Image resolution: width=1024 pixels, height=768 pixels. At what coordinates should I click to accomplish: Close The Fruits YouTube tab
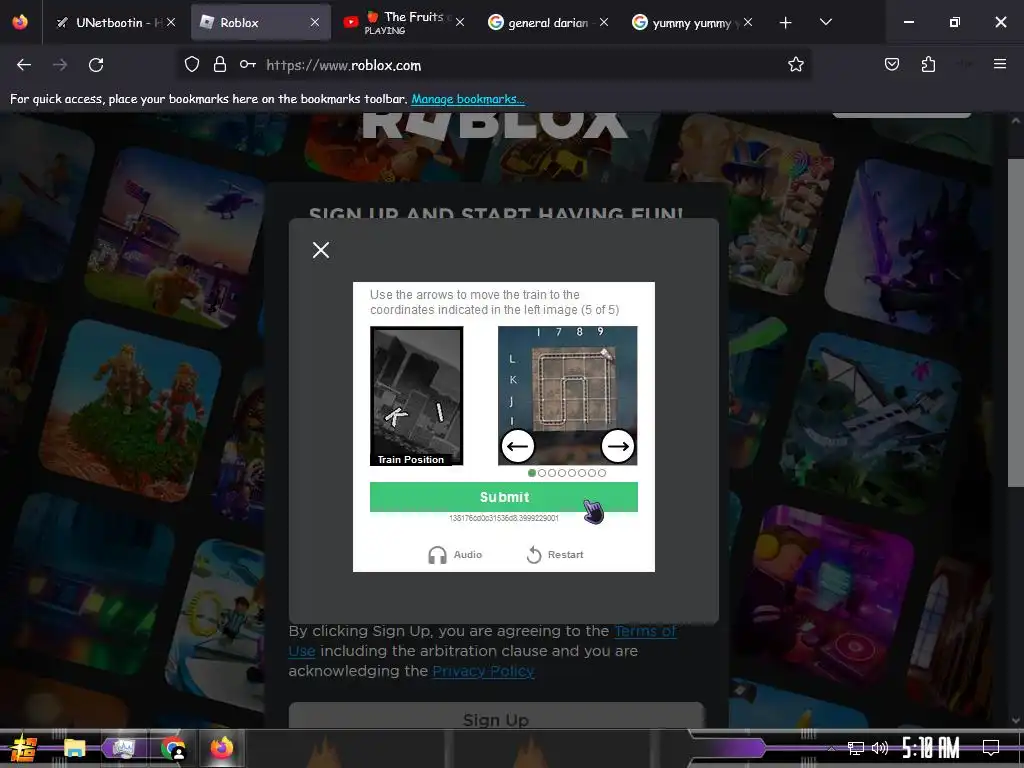[460, 22]
